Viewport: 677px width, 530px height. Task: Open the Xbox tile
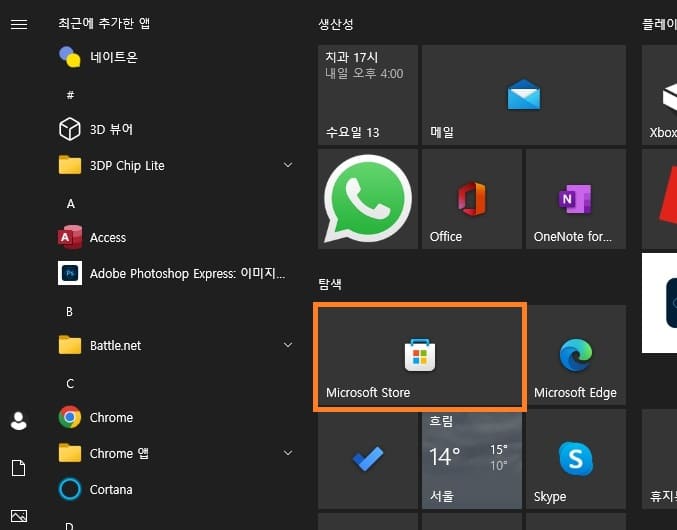tap(659, 95)
